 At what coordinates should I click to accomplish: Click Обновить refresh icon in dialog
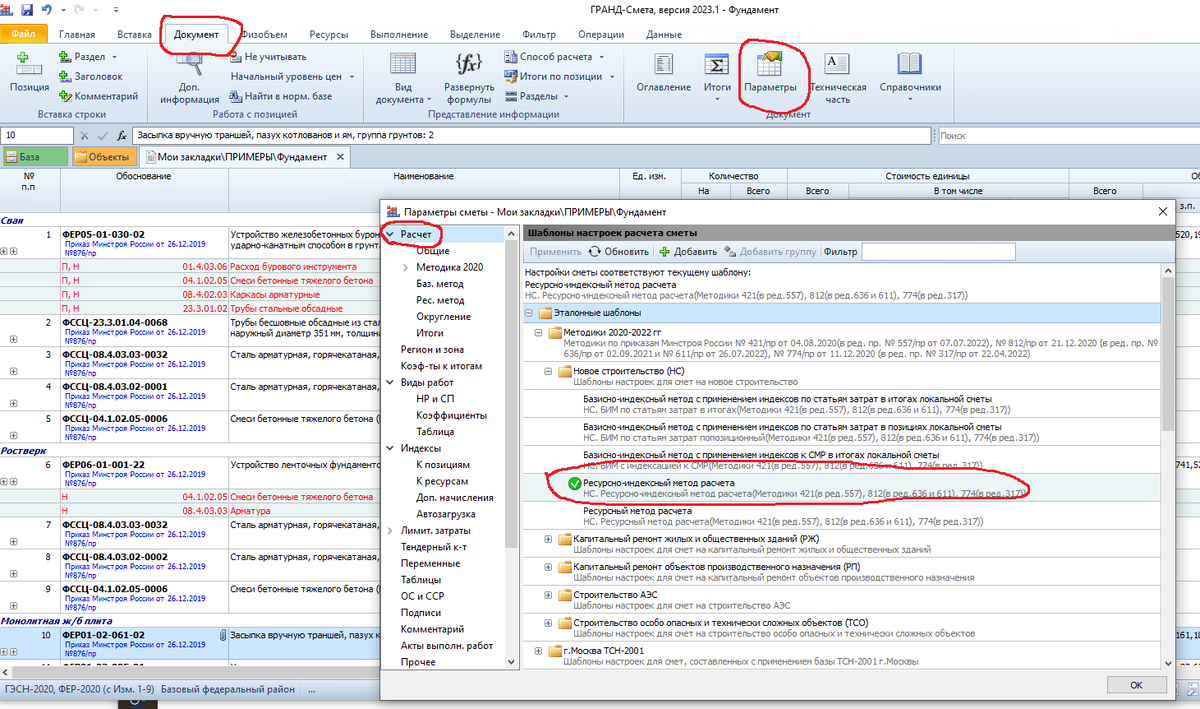coord(593,252)
